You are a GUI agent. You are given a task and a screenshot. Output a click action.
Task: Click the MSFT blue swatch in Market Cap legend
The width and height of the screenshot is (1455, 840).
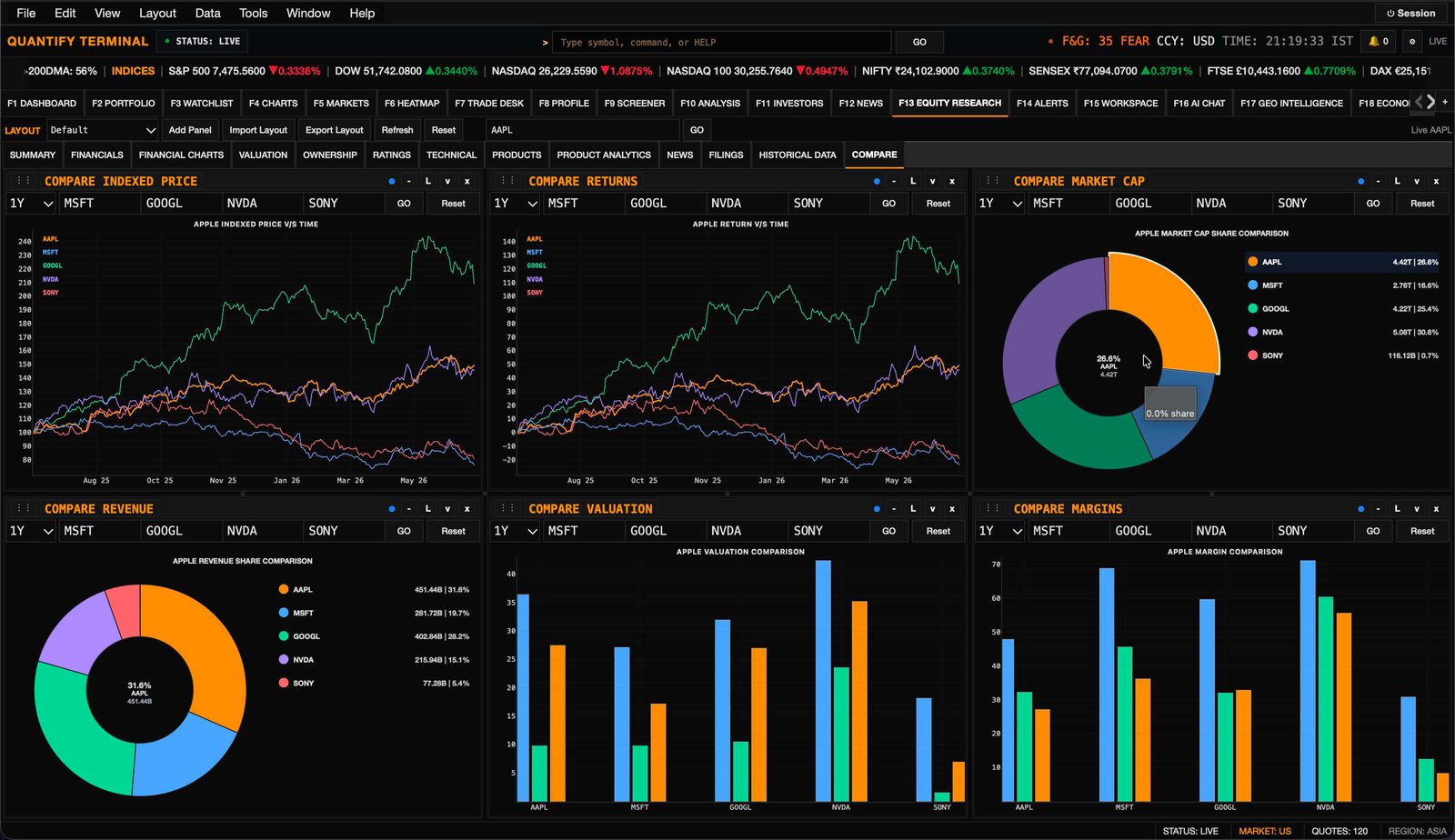[1253, 285]
